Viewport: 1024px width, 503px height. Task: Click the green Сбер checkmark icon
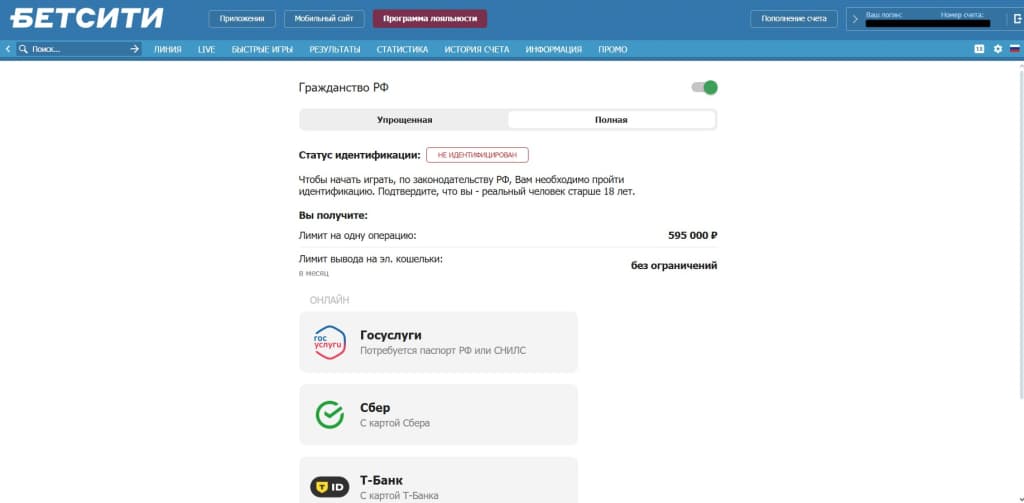[329, 415]
